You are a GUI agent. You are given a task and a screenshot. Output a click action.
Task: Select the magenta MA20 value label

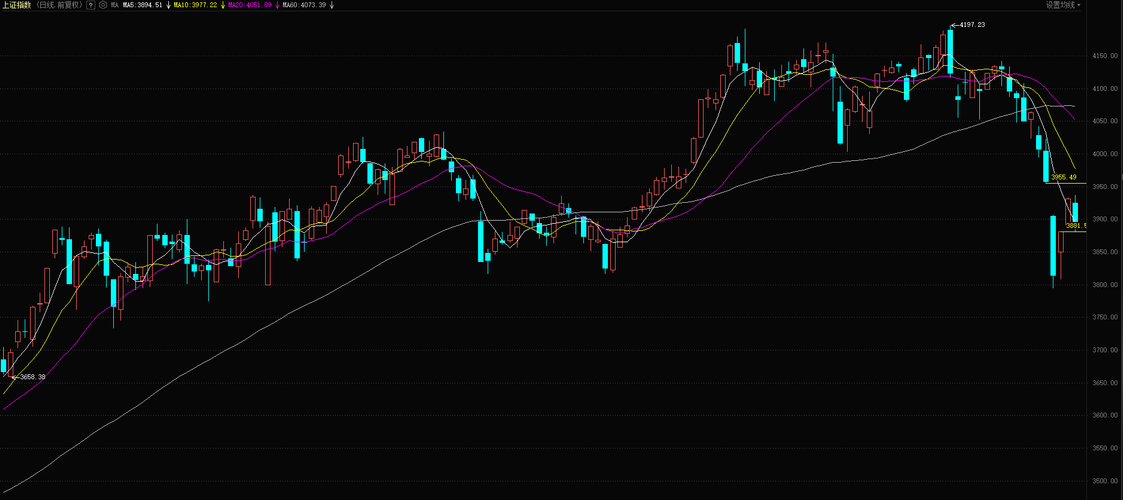pos(250,5)
